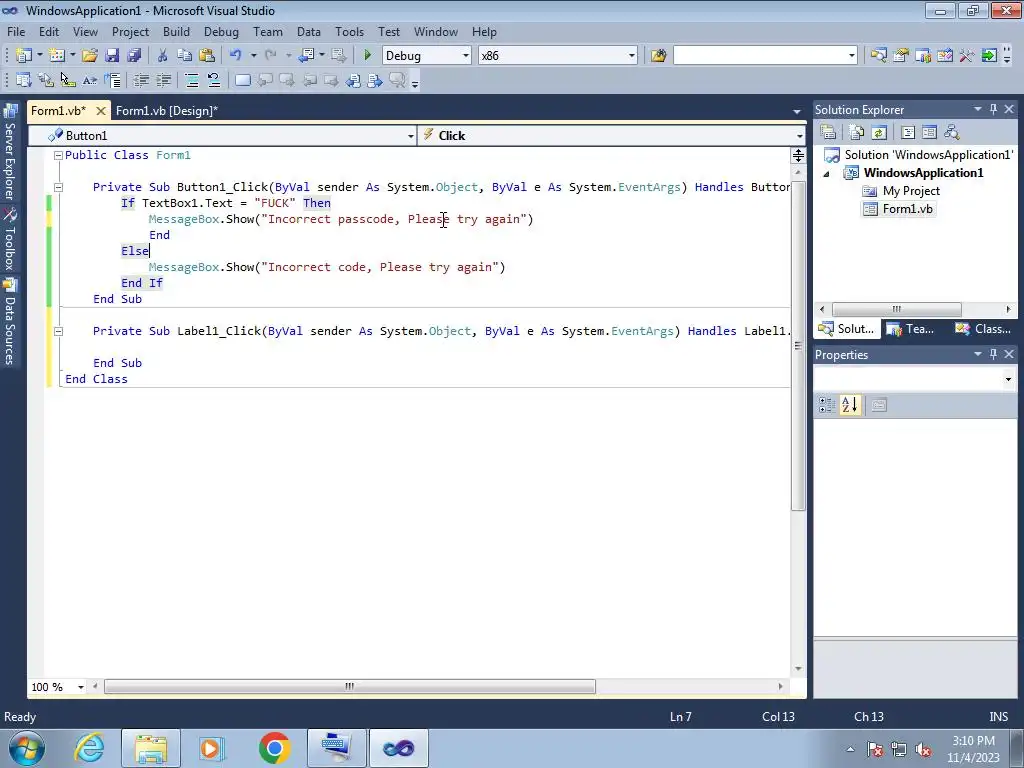The width and height of the screenshot is (1024, 768).
Task: Toggle auto-hide pin on Properties panel
Action: click(x=993, y=354)
